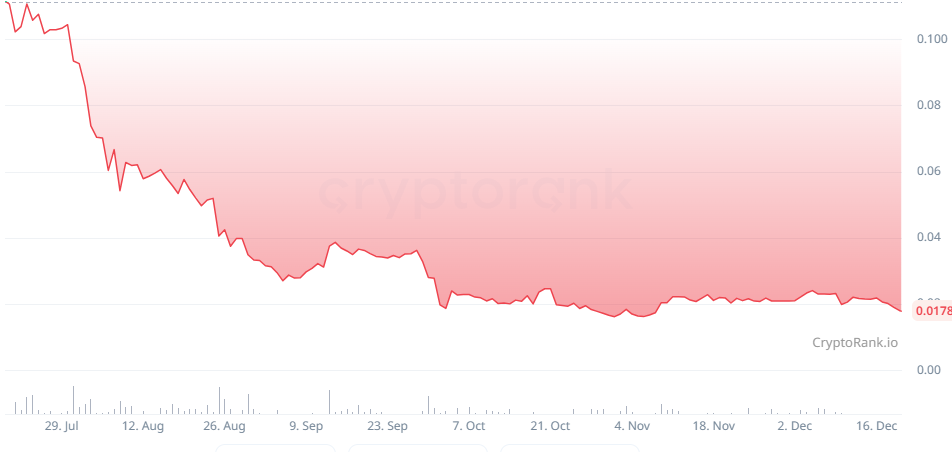Click the 0.100 price axis label

(931, 39)
